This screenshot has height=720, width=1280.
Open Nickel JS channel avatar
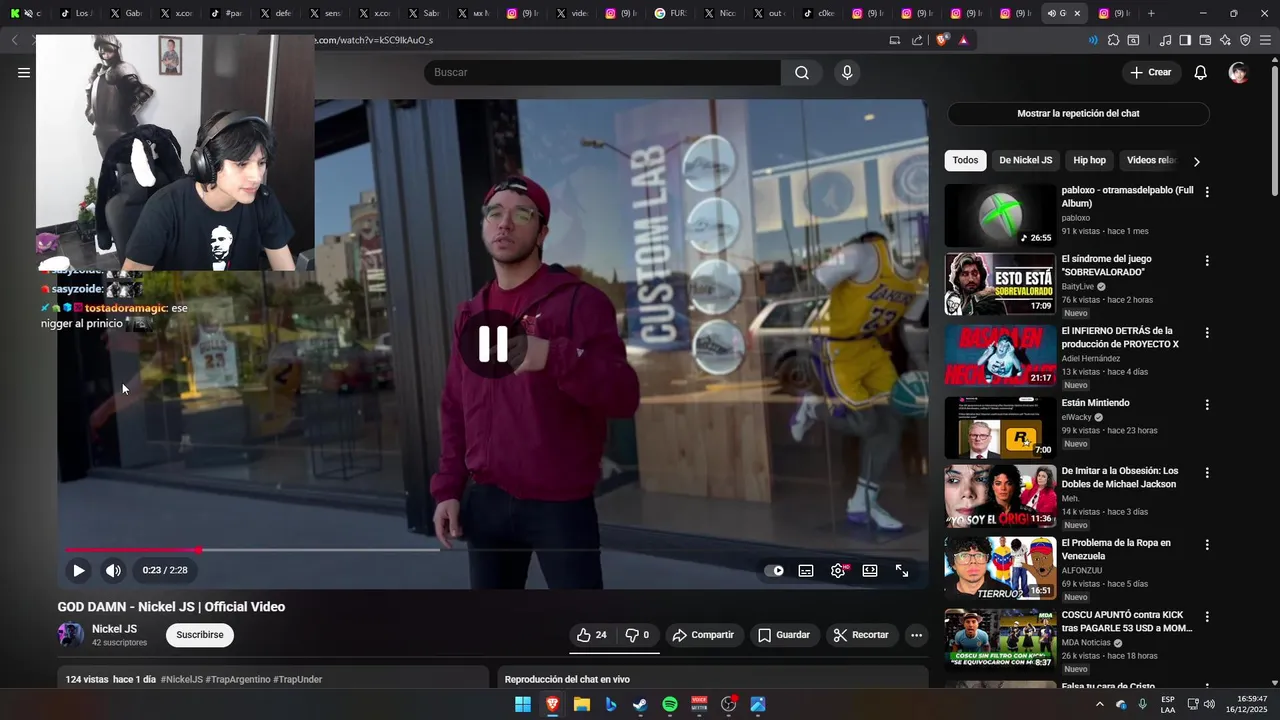point(71,635)
